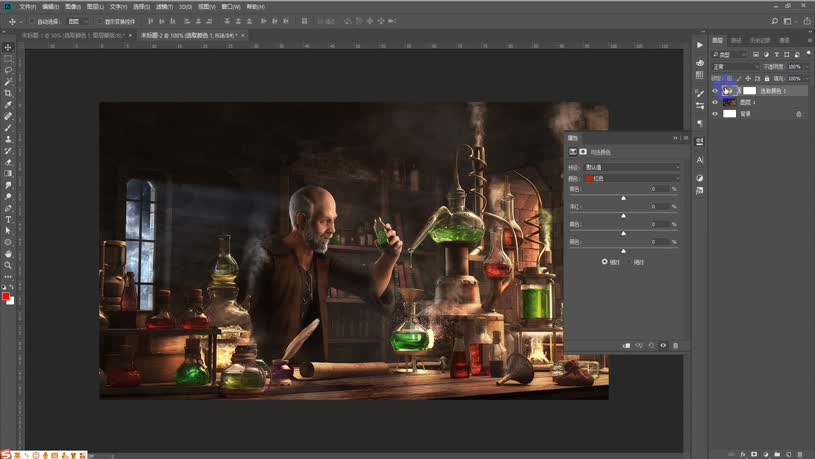Create new layer from Layers panel bottom
This screenshot has width=815, height=459.
(x=788, y=454)
